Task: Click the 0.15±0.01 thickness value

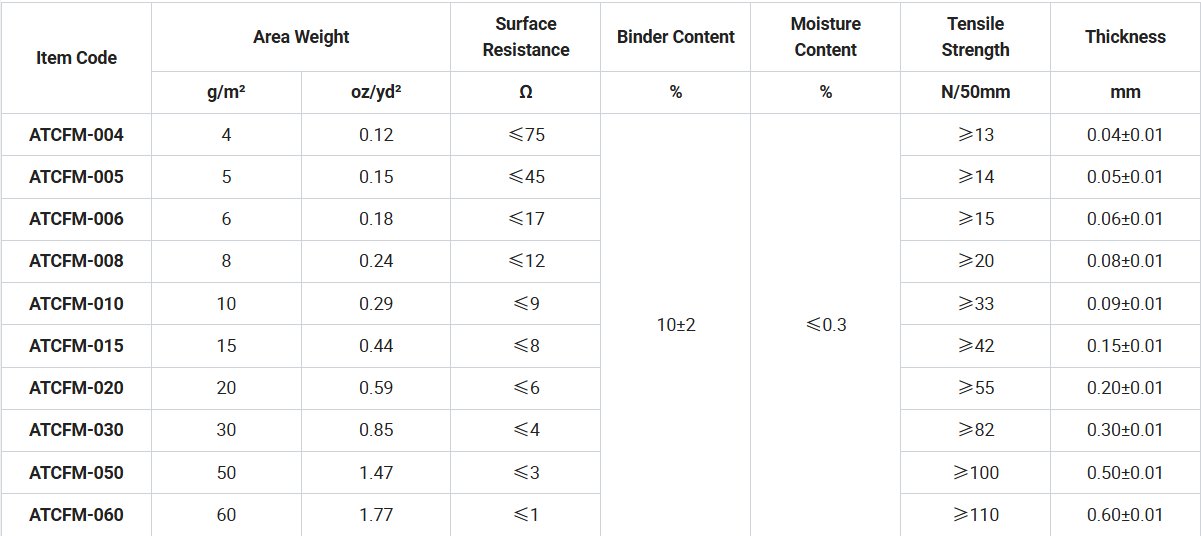Action: click(x=1125, y=346)
